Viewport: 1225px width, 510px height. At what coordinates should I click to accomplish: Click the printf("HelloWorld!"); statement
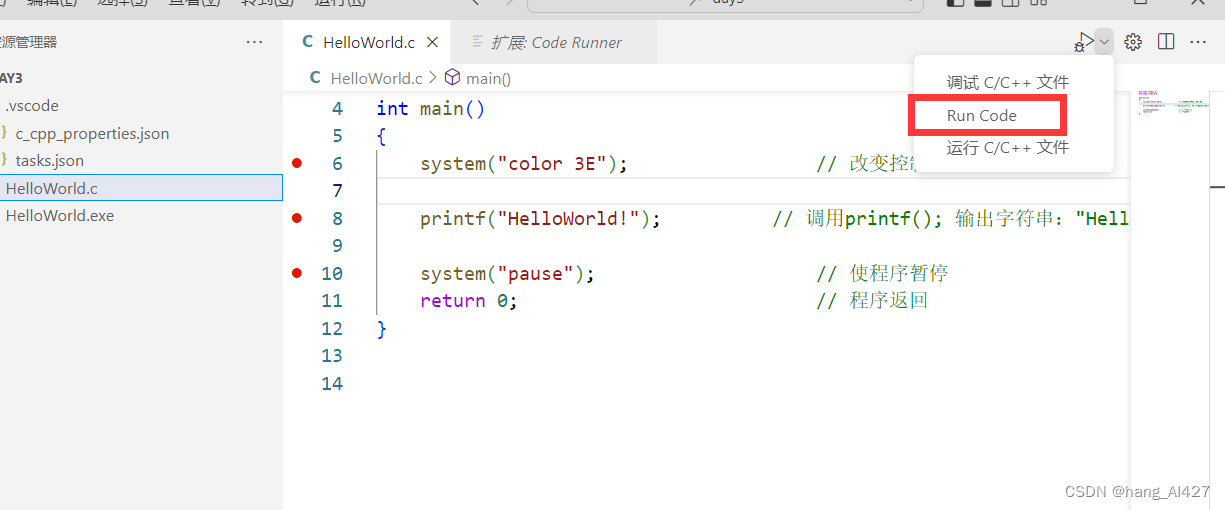click(x=540, y=219)
